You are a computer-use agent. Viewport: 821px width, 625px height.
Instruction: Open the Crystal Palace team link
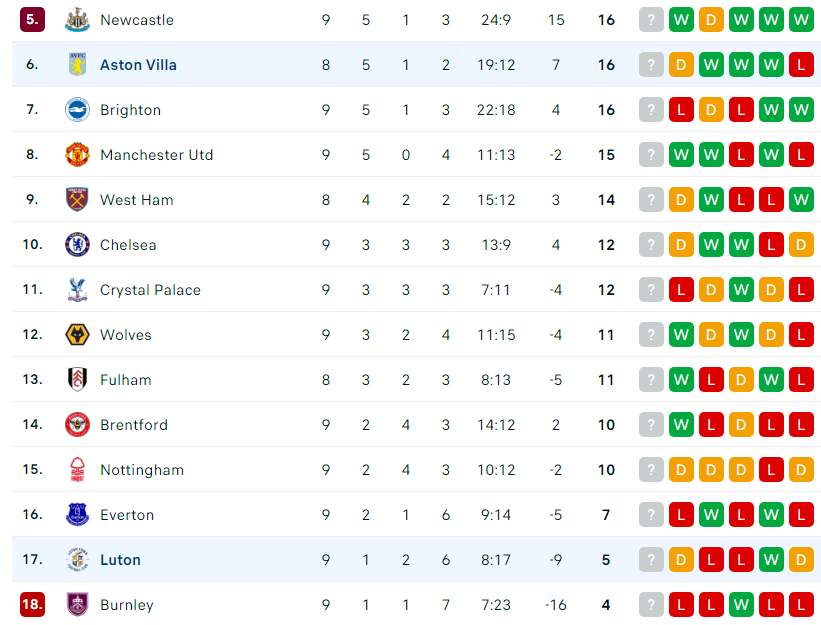pyautogui.click(x=150, y=290)
